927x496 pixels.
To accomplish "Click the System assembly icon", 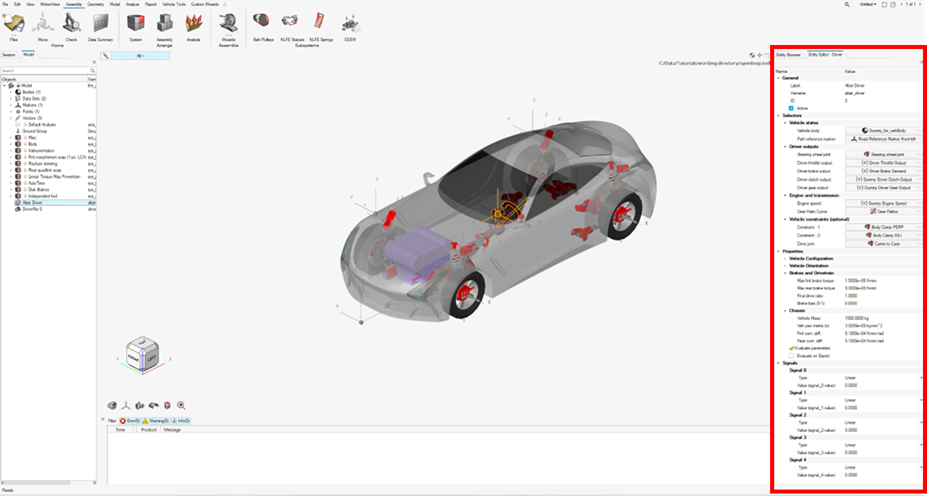I will coord(135,24).
